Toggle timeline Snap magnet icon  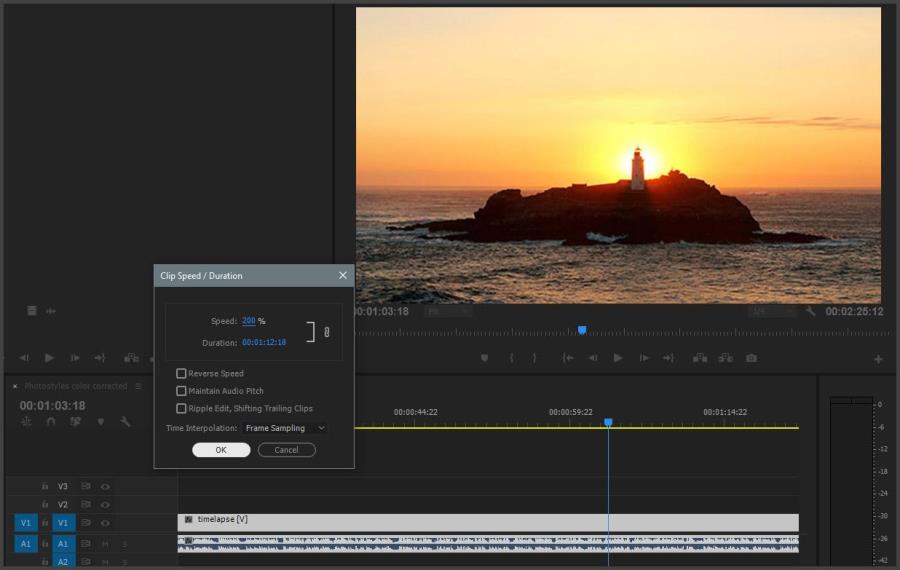click(51, 422)
